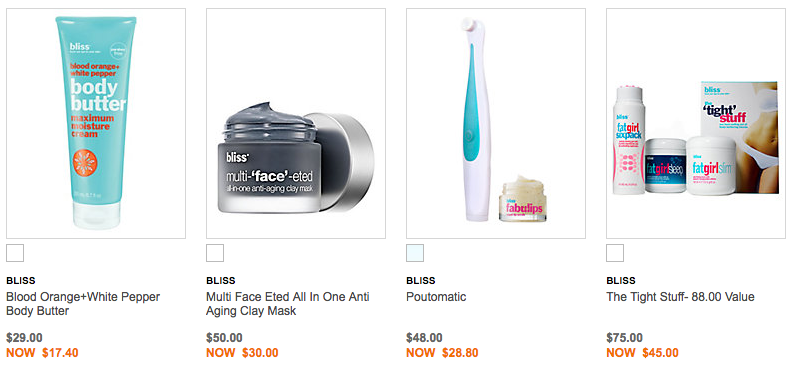Open the Poutomatic lip device product image
This screenshot has width=789, height=379.
[x=496, y=123]
